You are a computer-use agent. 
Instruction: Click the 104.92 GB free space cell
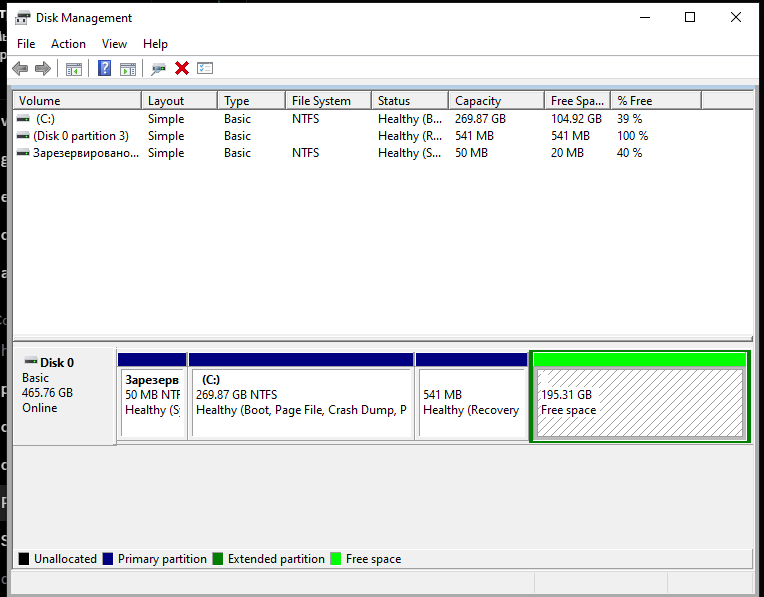[576, 119]
